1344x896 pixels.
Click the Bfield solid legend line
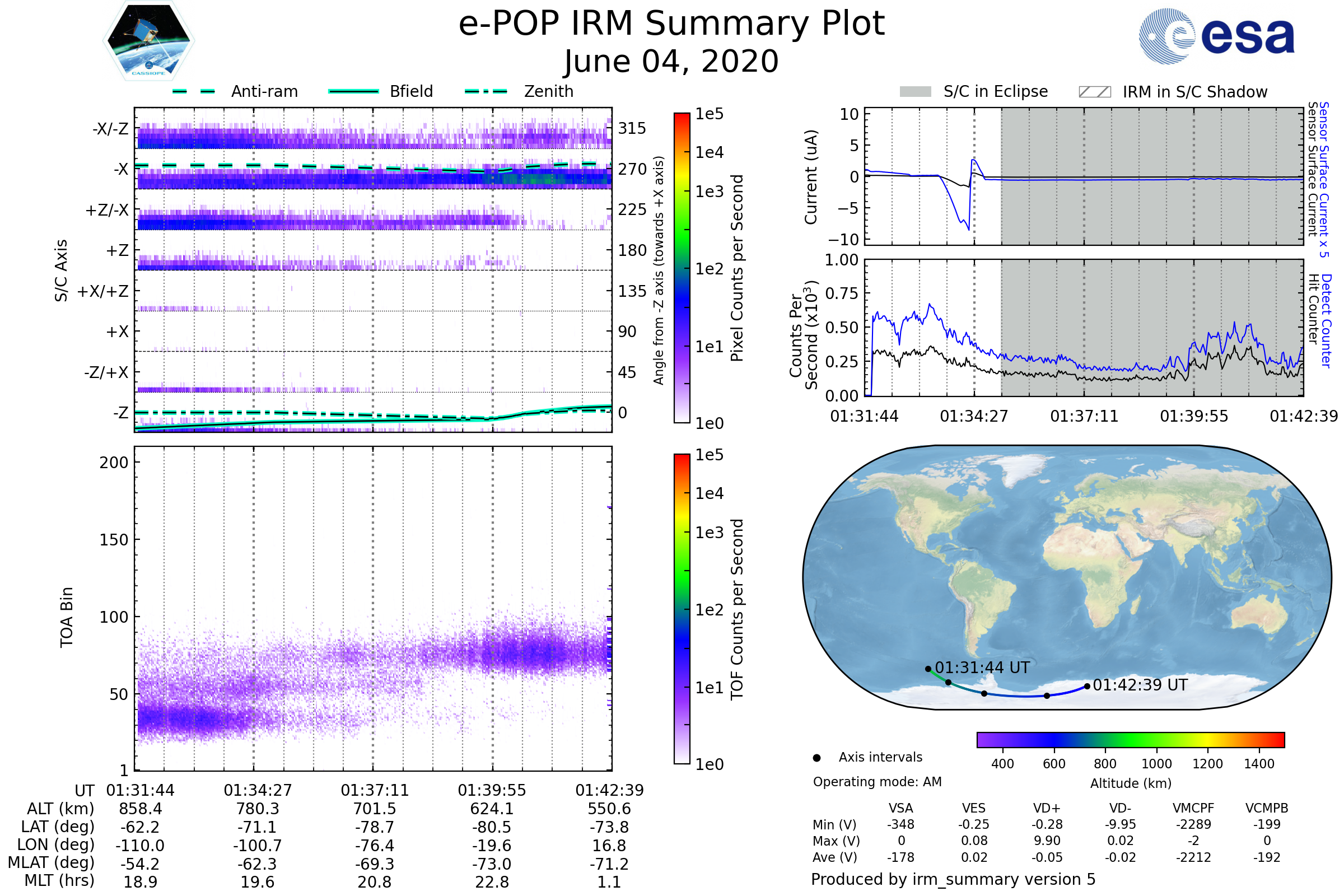pyautogui.click(x=353, y=91)
